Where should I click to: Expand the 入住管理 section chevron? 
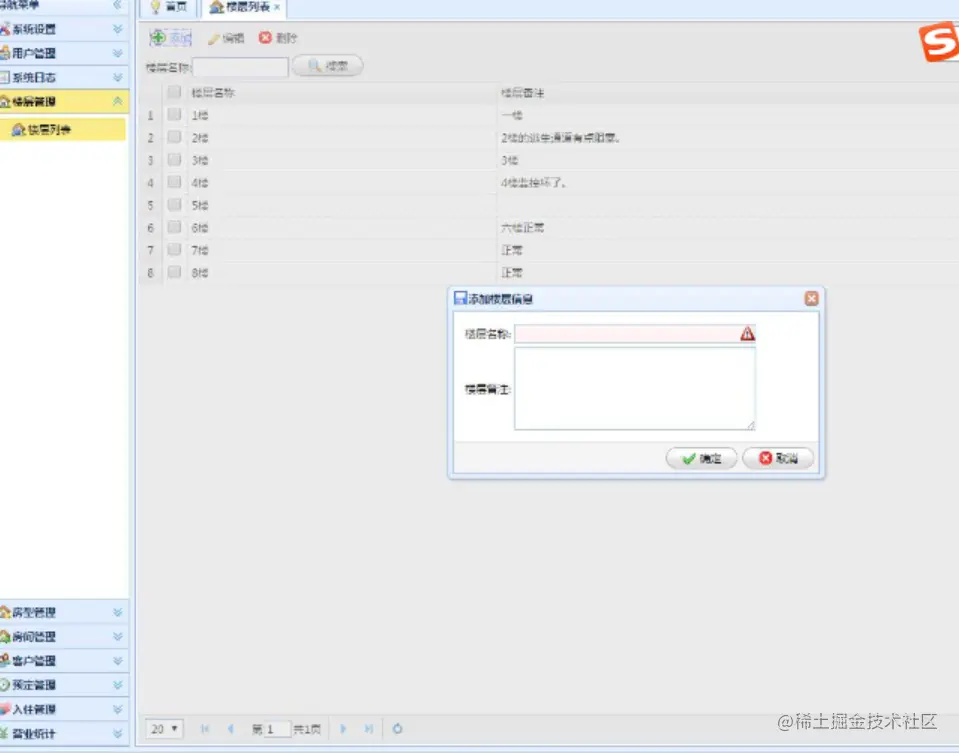117,709
